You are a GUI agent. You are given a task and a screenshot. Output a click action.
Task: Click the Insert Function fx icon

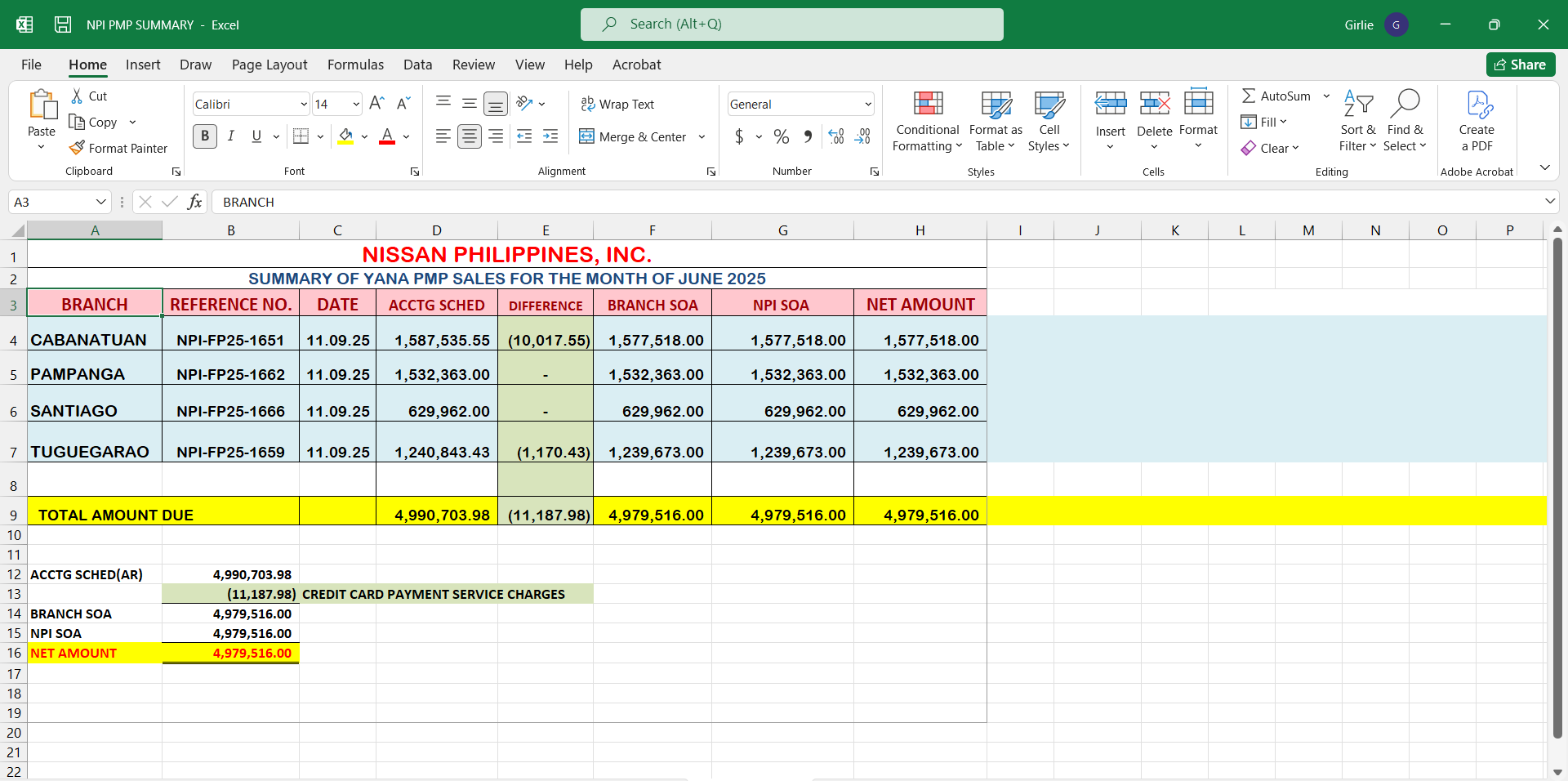194,202
